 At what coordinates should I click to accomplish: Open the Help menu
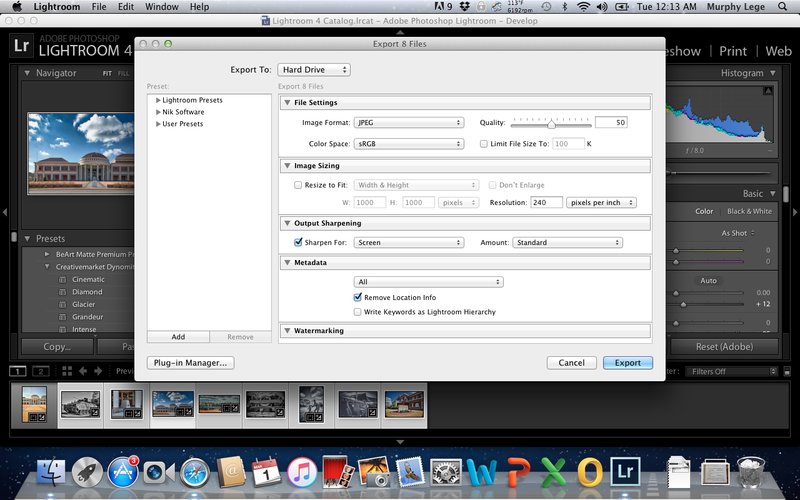199,7
